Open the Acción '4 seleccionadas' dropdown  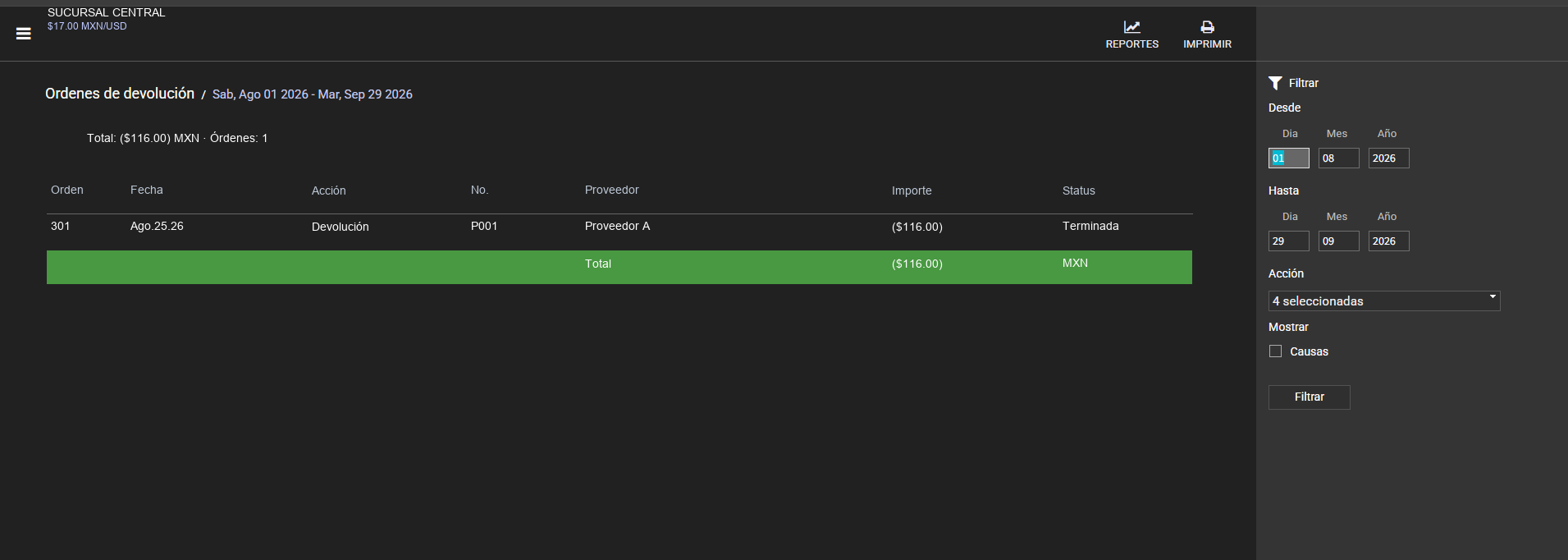click(x=1384, y=301)
